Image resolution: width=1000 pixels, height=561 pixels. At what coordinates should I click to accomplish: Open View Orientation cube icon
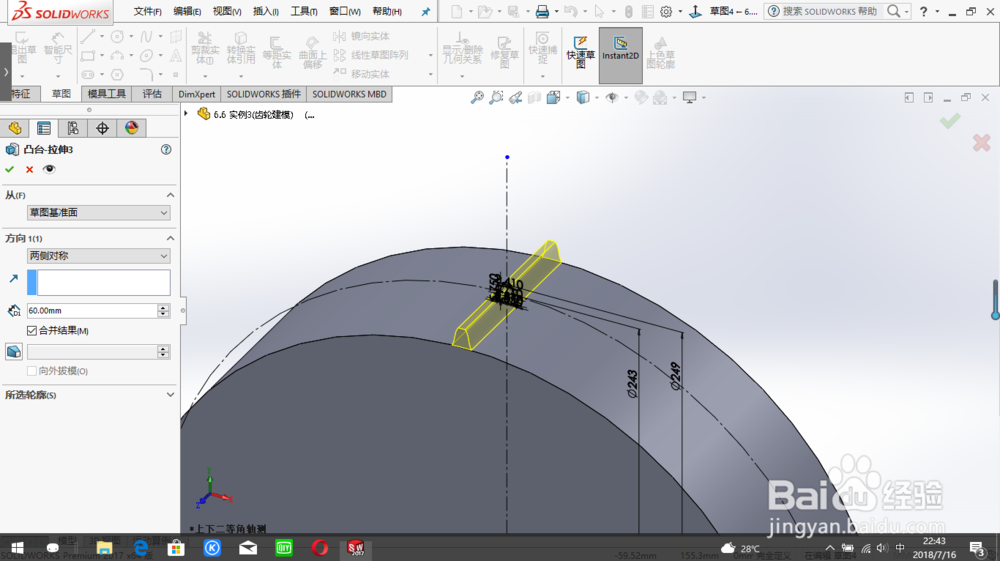[x=553, y=98]
